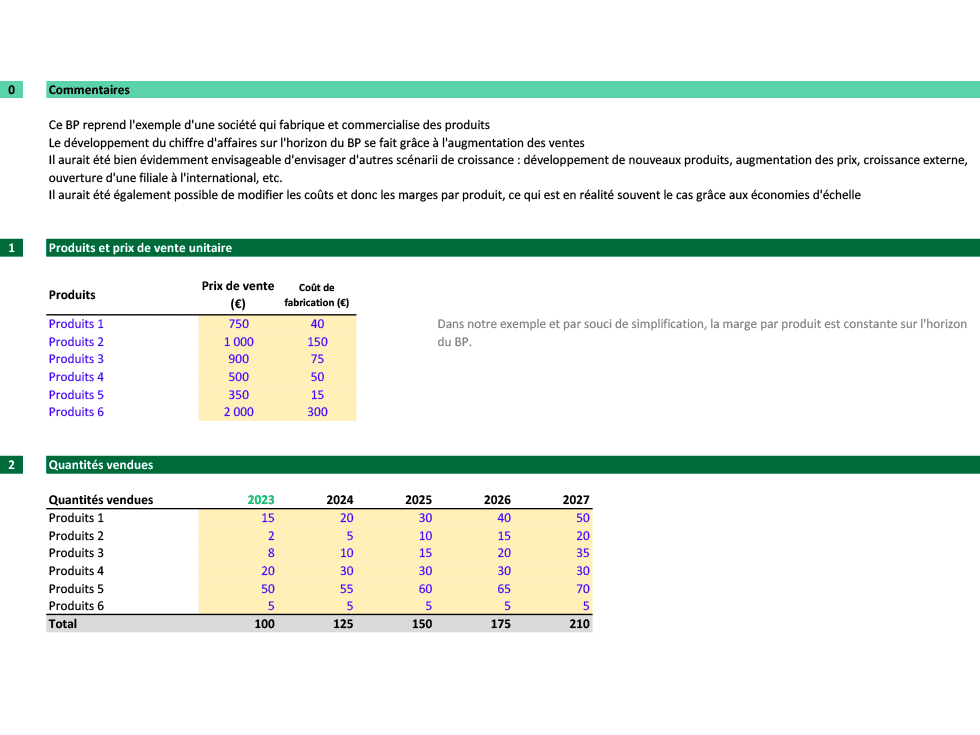Click the 'Produits' table header label

[x=72, y=294]
